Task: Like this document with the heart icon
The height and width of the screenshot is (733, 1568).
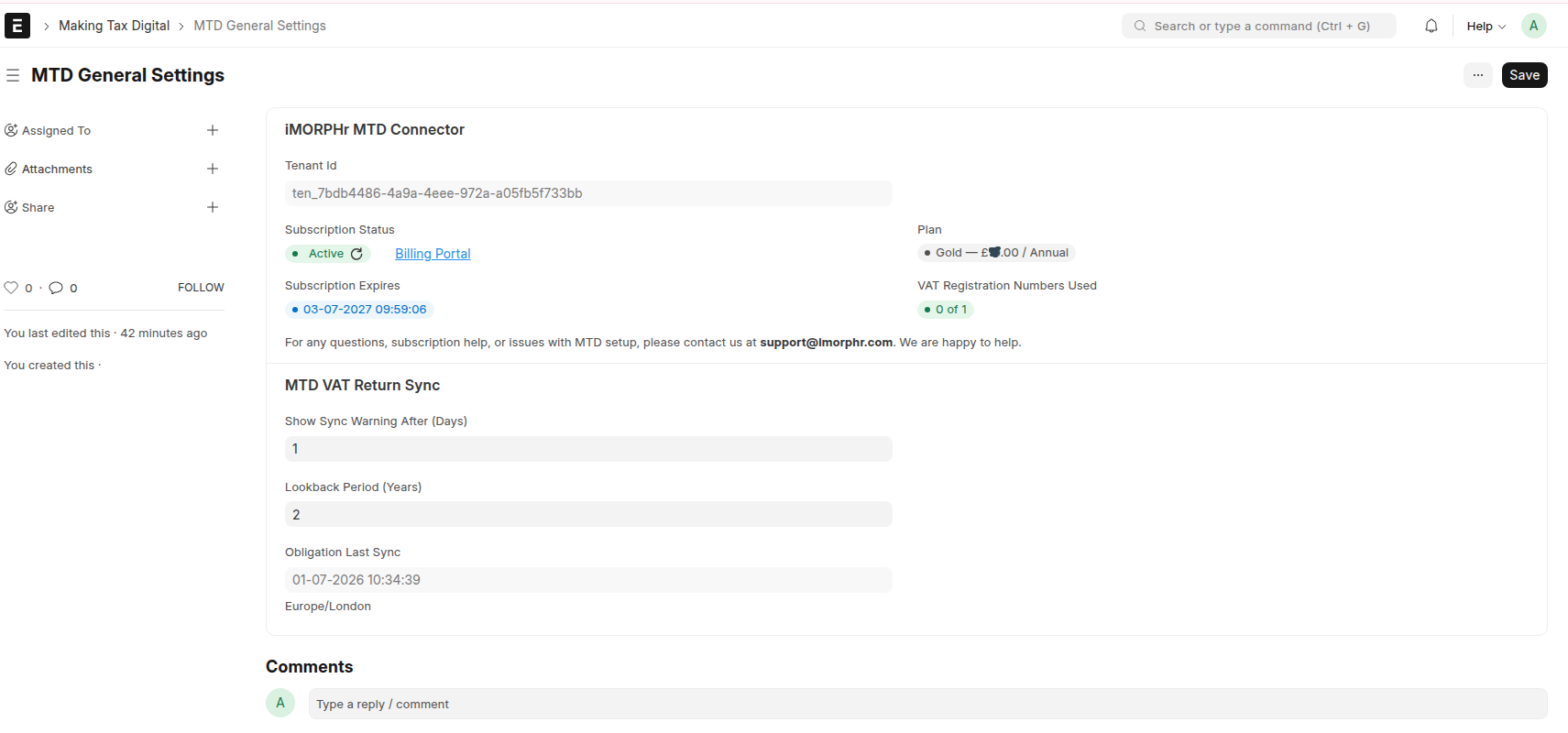Action: (x=11, y=288)
